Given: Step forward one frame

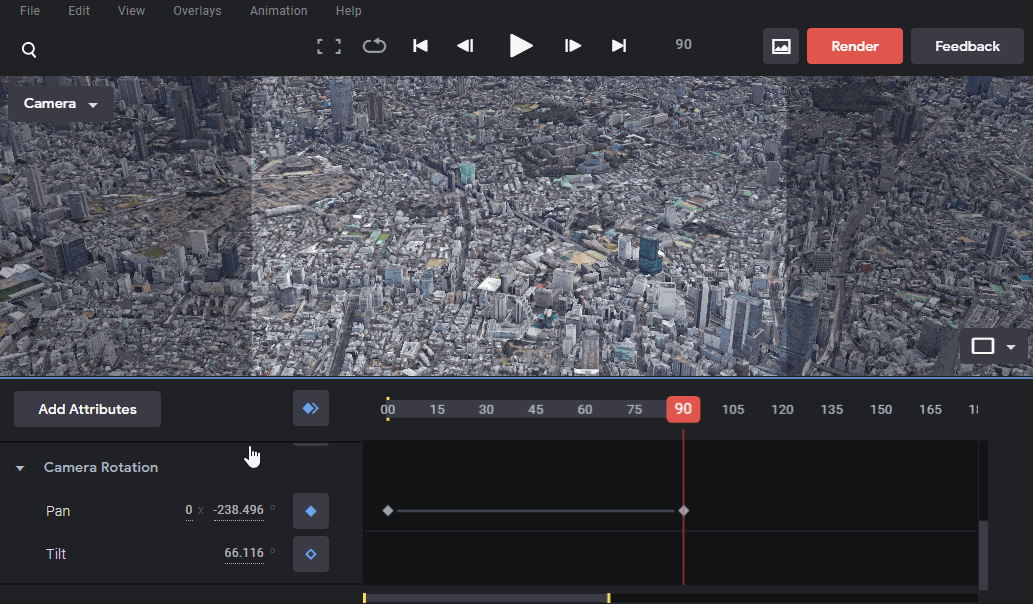Looking at the screenshot, I should point(572,45).
